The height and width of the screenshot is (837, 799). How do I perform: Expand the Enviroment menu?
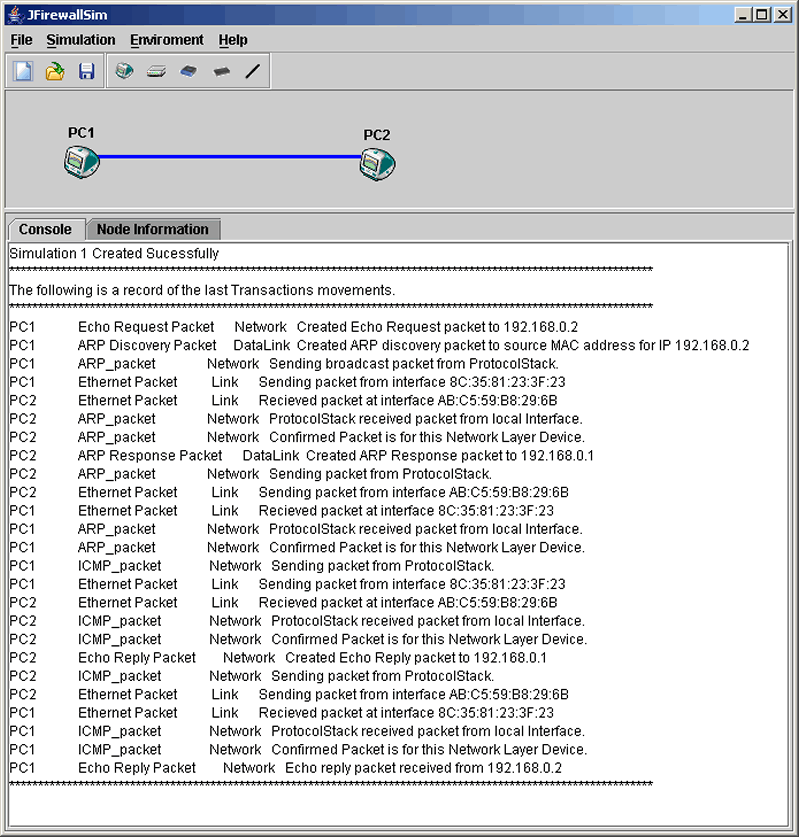click(x=166, y=40)
